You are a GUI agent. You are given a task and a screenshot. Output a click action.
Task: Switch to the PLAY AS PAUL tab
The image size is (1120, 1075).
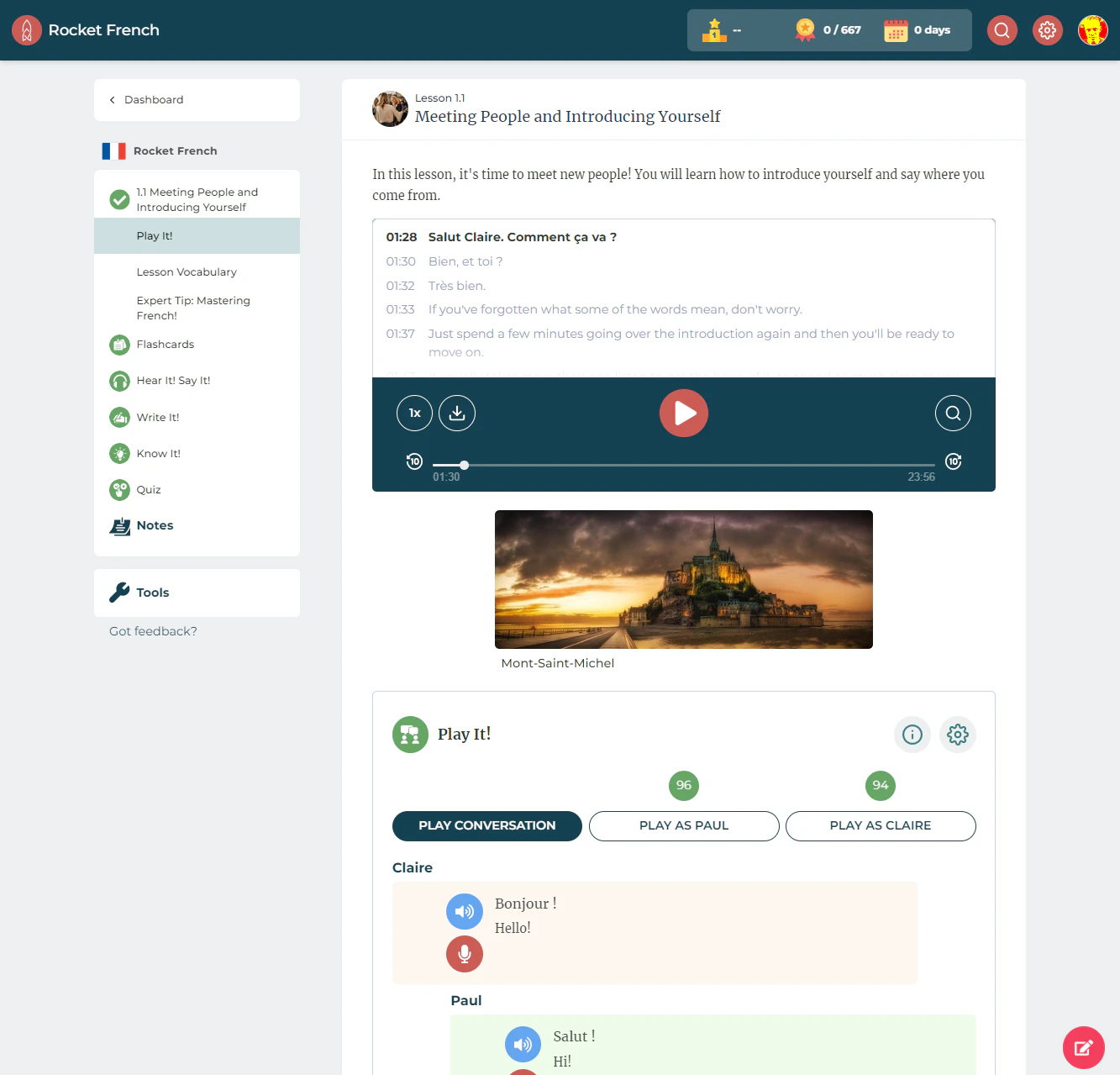tap(683, 826)
